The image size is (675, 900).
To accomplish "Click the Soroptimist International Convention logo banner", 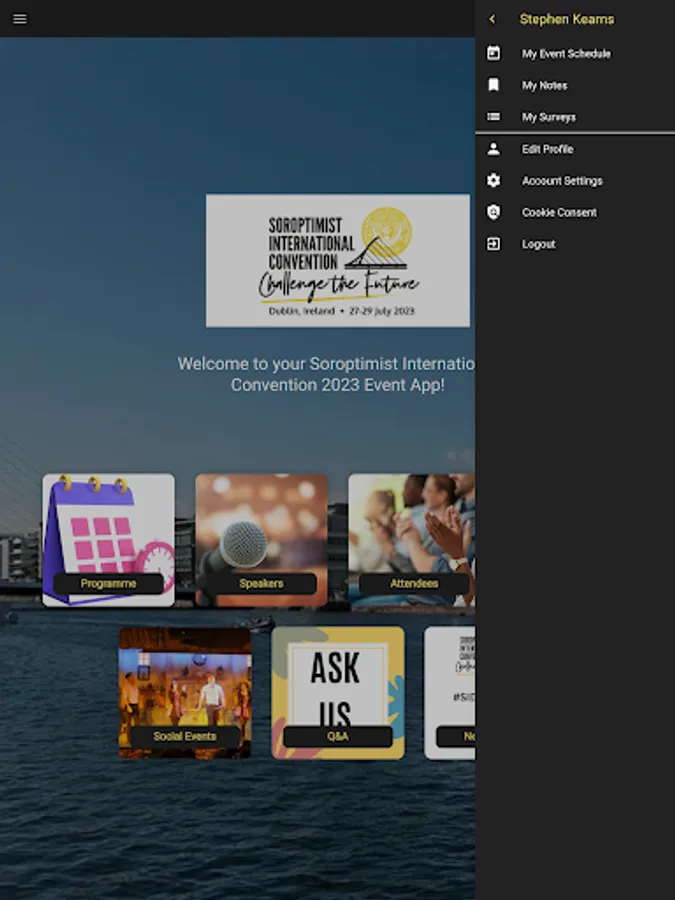I will point(338,260).
